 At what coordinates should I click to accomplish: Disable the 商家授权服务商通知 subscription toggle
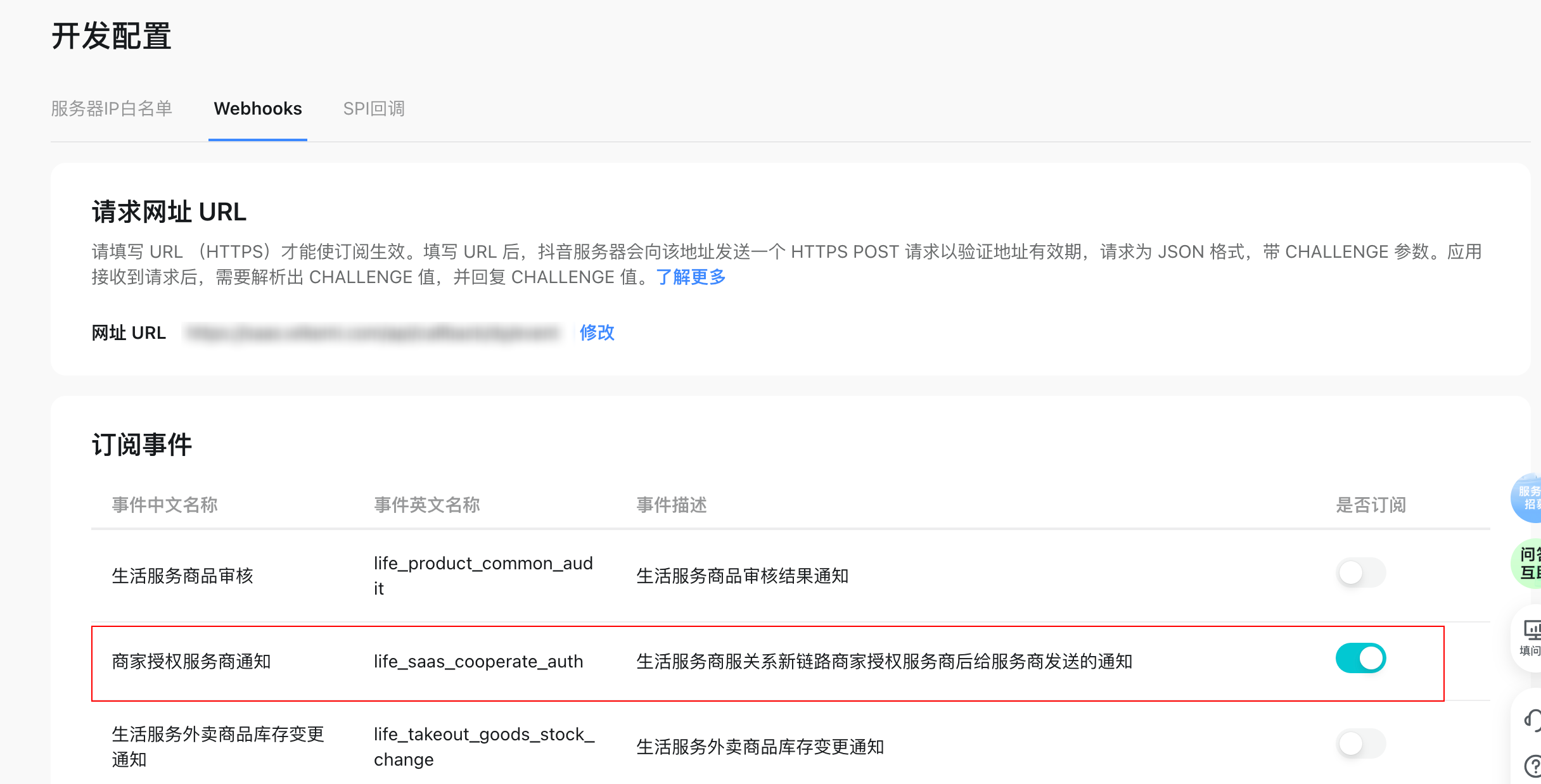(1360, 659)
